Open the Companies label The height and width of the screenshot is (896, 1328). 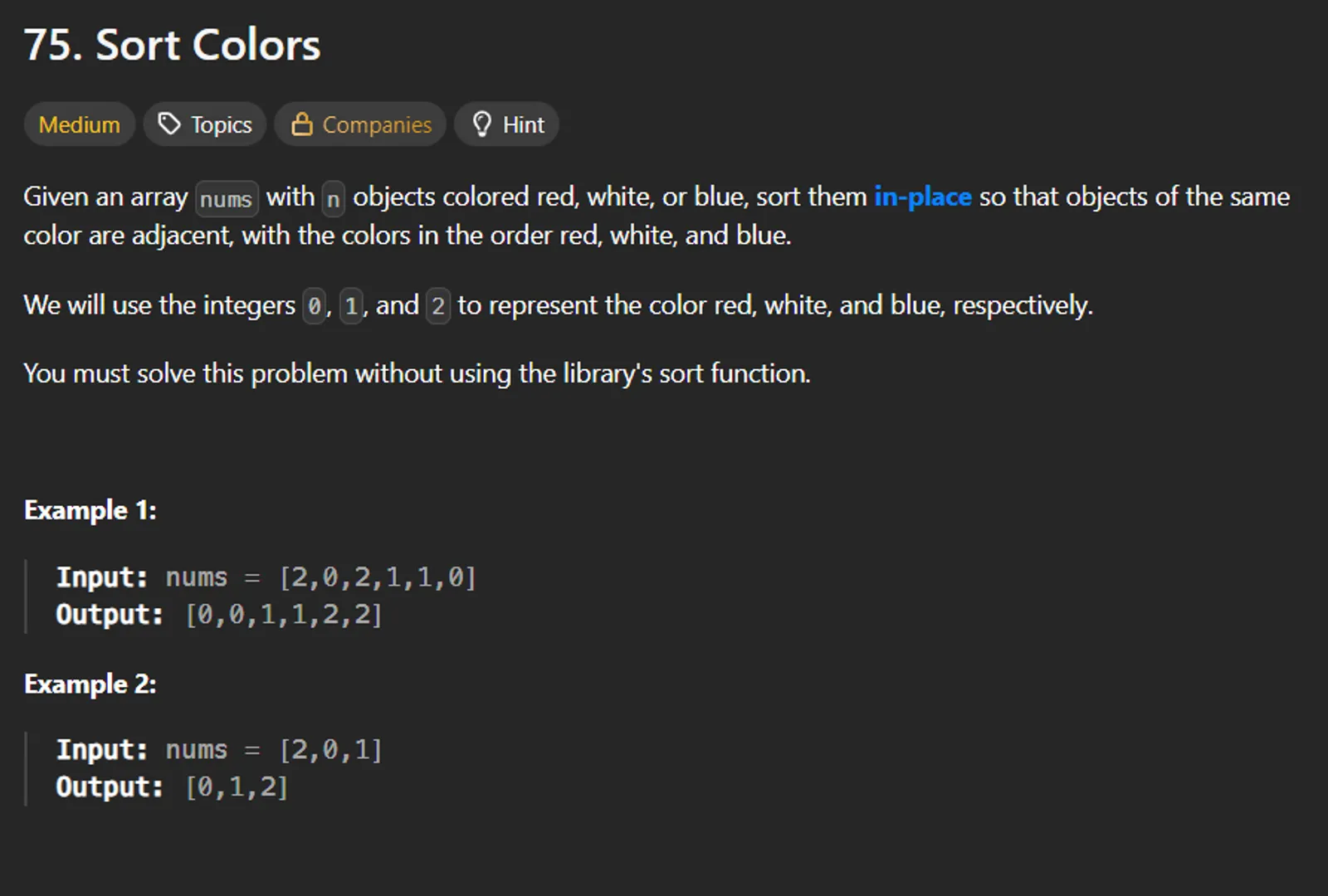coord(377,124)
